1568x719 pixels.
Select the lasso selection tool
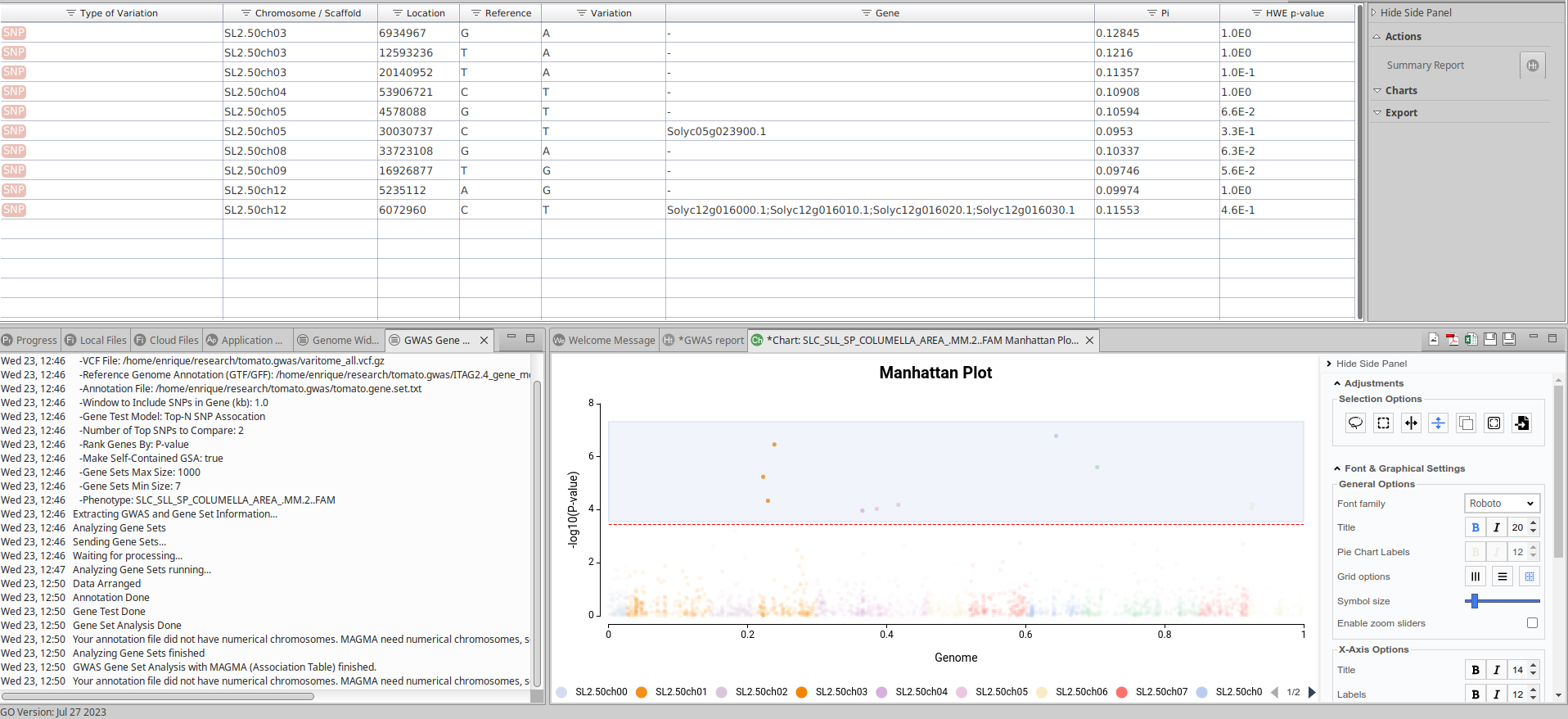(1356, 423)
